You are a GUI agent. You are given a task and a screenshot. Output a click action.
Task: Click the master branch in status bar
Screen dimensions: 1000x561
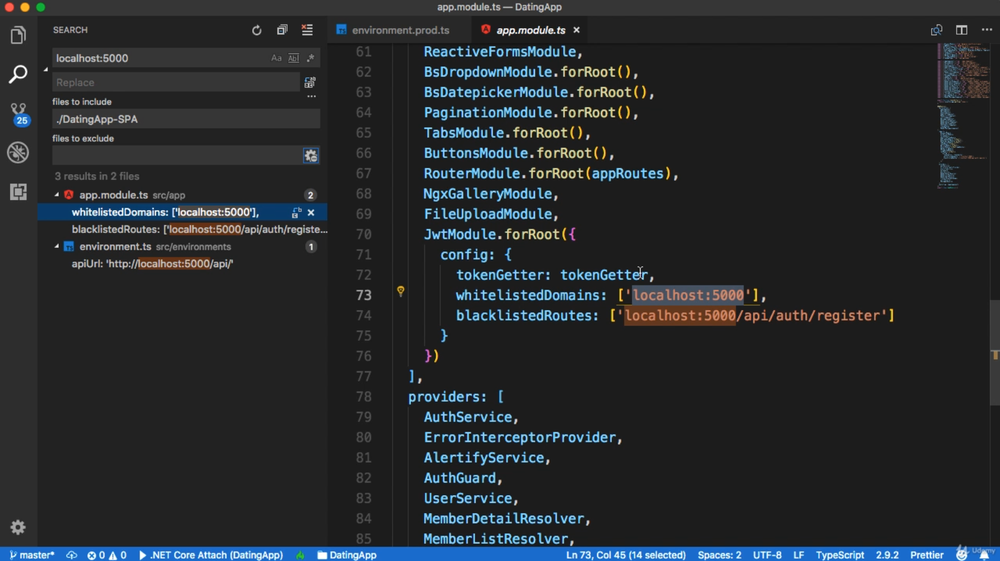(x=32, y=554)
